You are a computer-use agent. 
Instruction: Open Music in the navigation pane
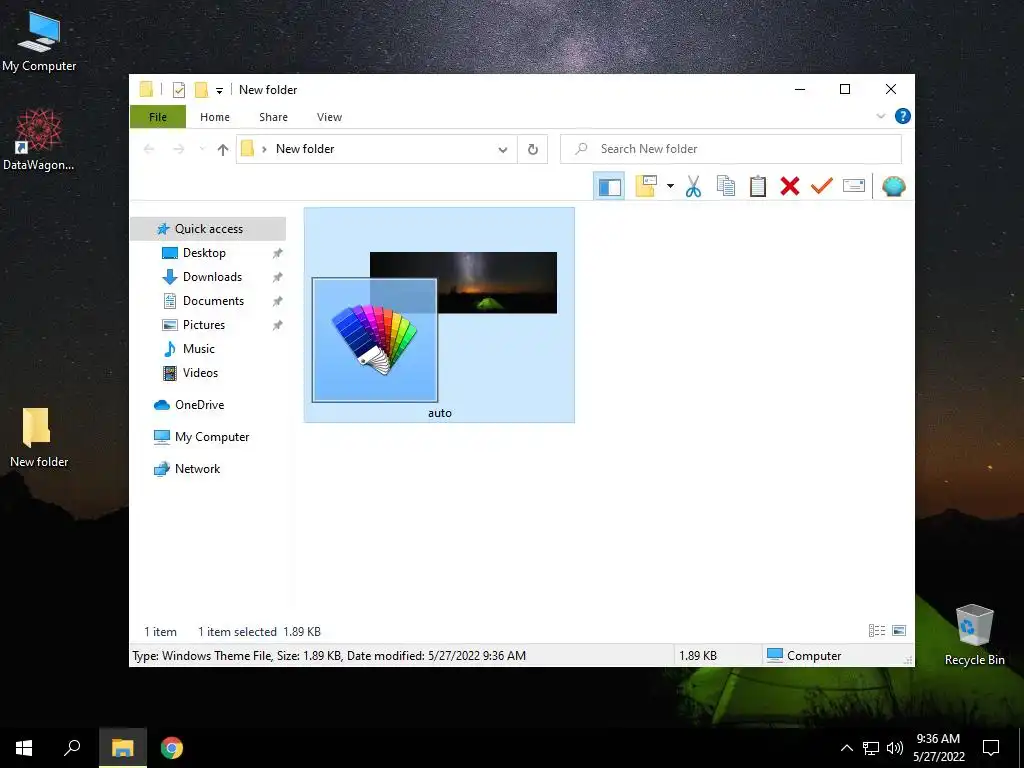point(199,349)
